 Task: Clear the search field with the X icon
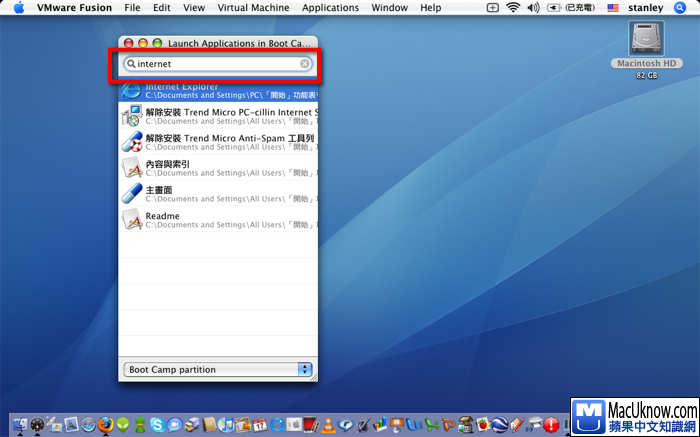point(305,64)
